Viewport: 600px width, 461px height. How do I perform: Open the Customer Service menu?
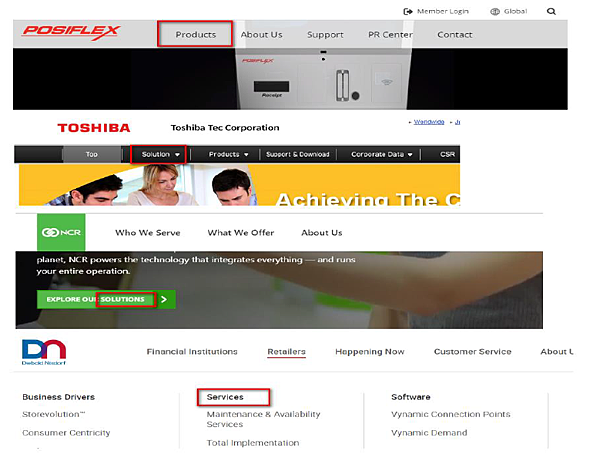tap(473, 352)
